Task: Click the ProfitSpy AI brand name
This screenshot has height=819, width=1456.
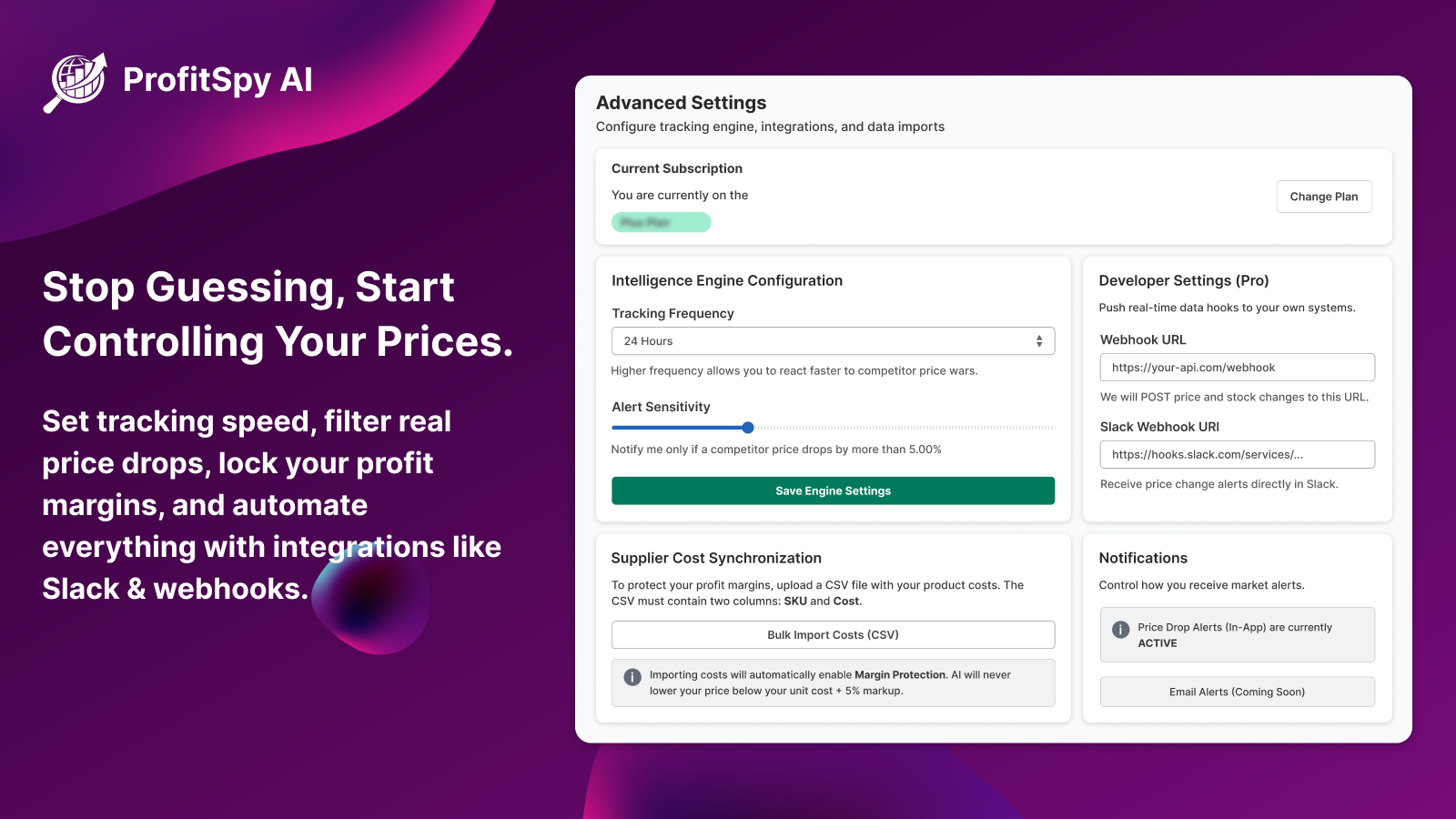Action: pos(217,80)
